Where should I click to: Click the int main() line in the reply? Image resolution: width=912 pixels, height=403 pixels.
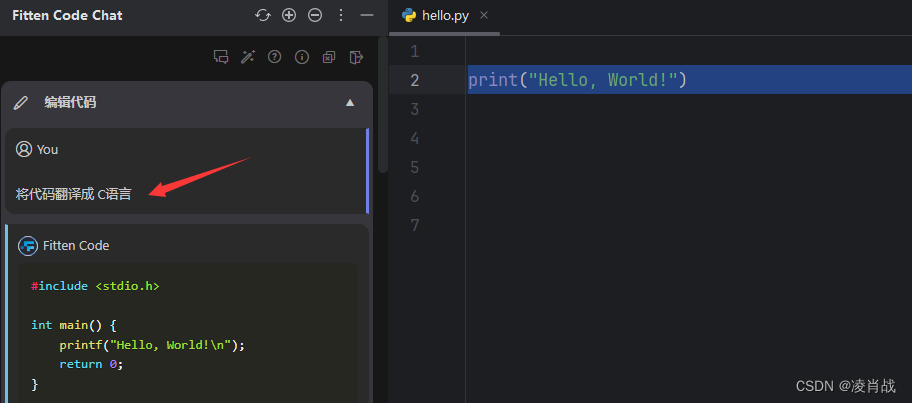tap(74, 325)
